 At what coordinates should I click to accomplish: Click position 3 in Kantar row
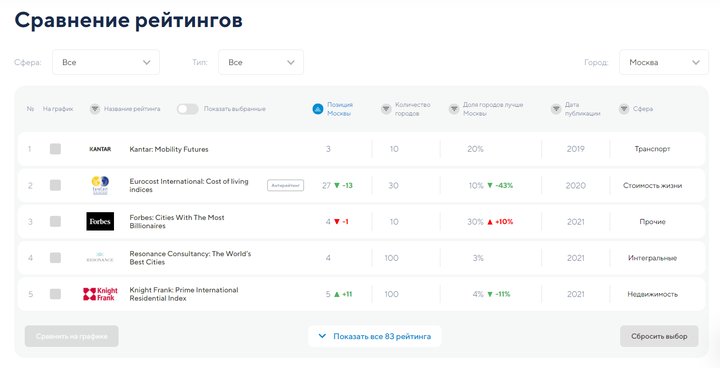(328, 149)
